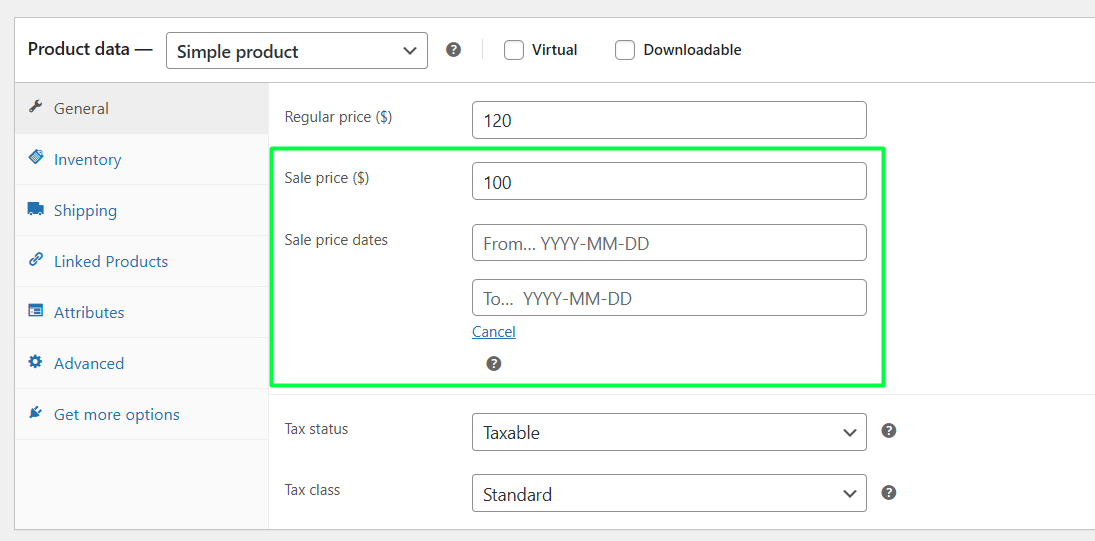Click the Tax status label
Image resolution: width=1095 pixels, height=541 pixels.
tap(316, 429)
